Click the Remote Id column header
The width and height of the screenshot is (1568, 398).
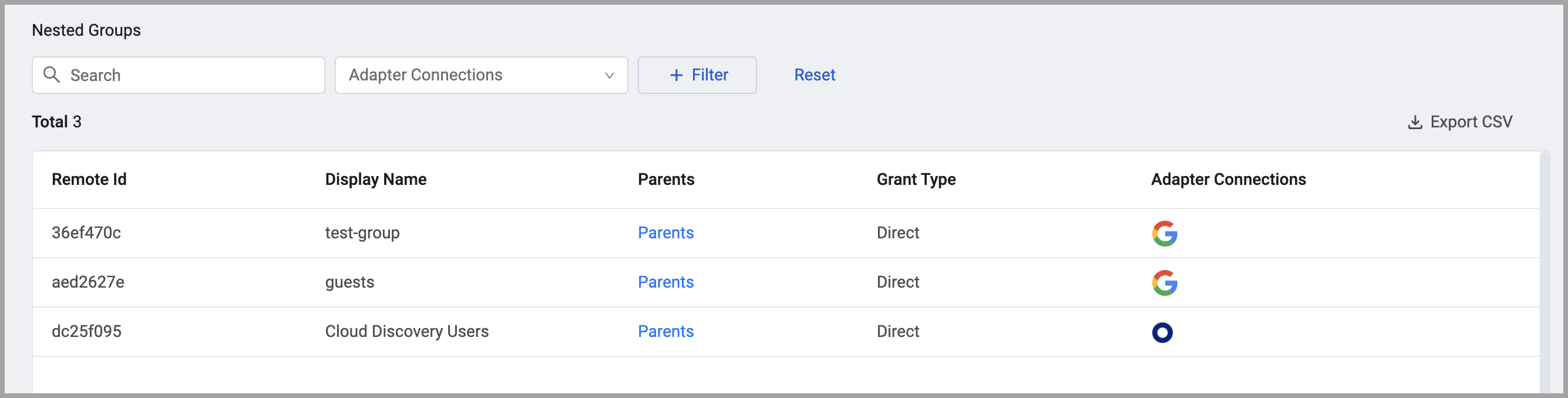pyautogui.click(x=89, y=179)
